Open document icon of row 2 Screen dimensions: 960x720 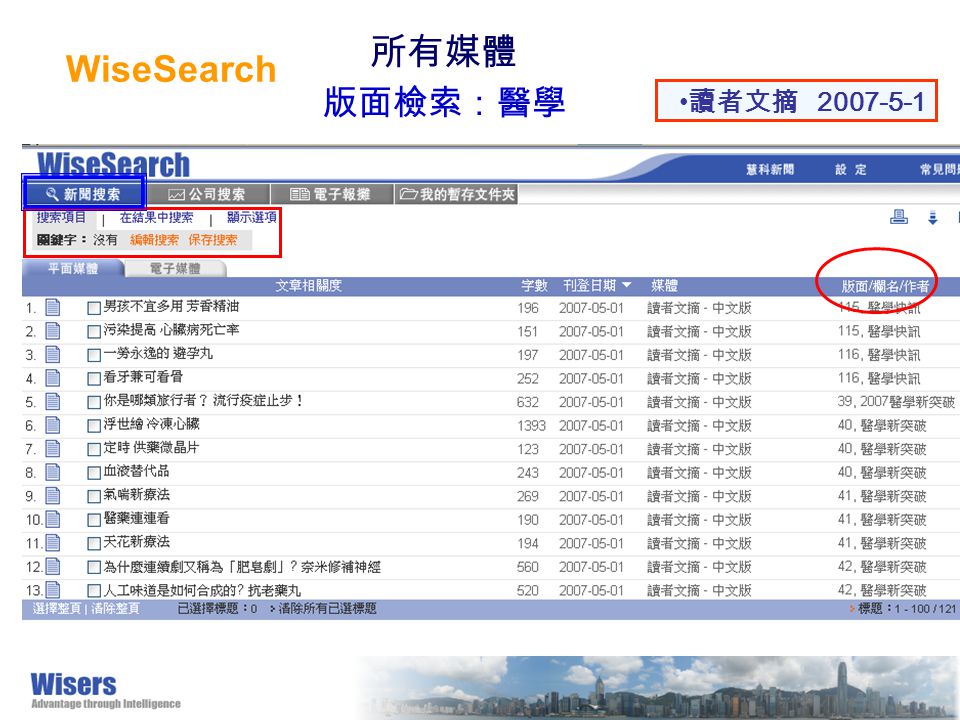tap(53, 331)
